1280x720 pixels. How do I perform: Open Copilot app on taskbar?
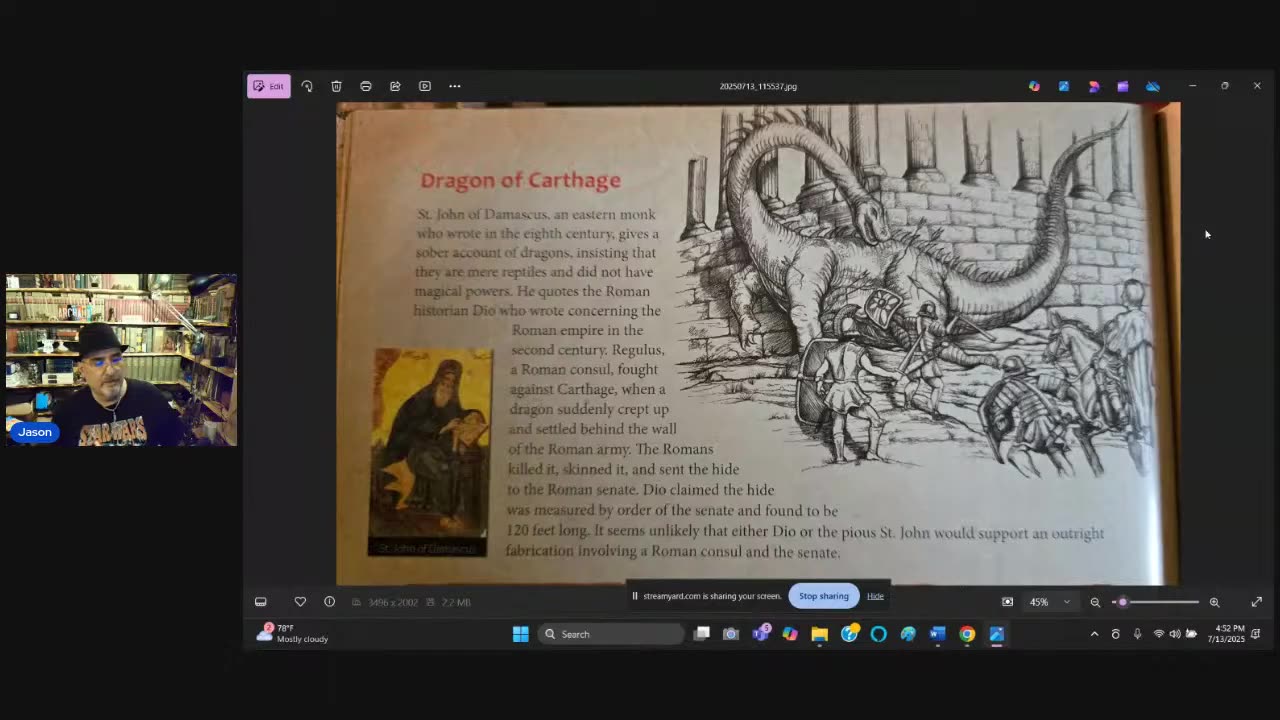point(790,634)
